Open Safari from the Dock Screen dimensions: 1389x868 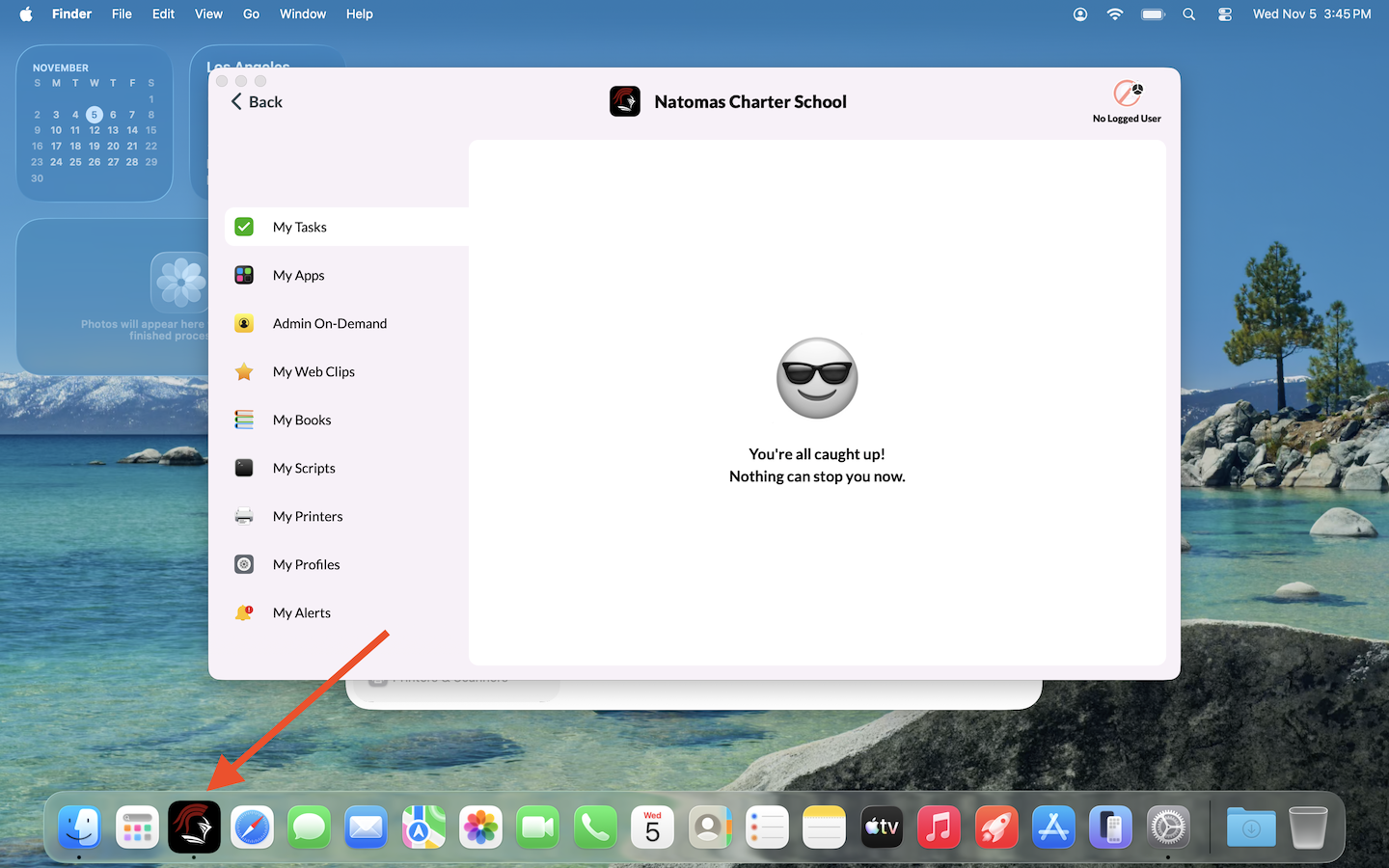click(x=252, y=827)
